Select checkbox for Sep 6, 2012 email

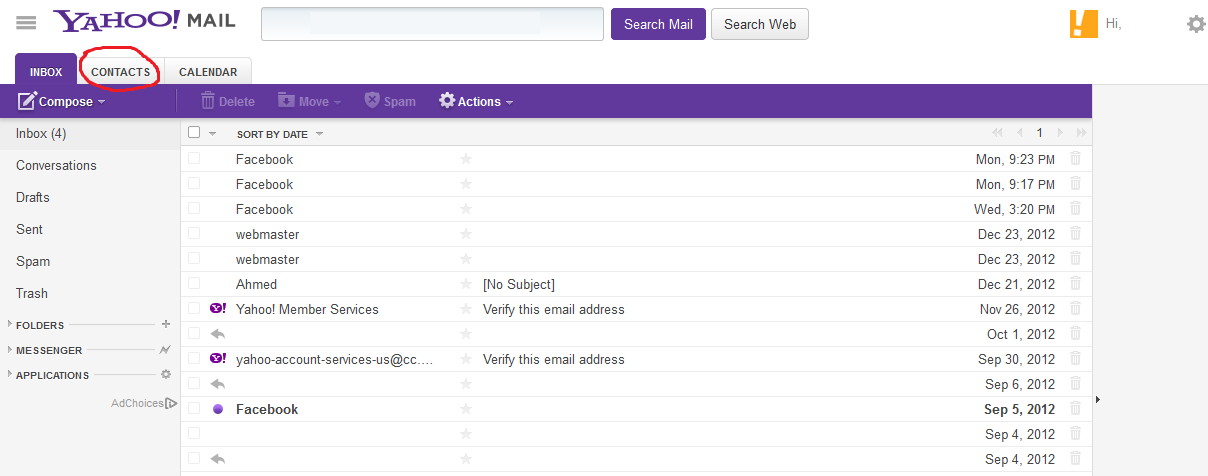(x=194, y=383)
